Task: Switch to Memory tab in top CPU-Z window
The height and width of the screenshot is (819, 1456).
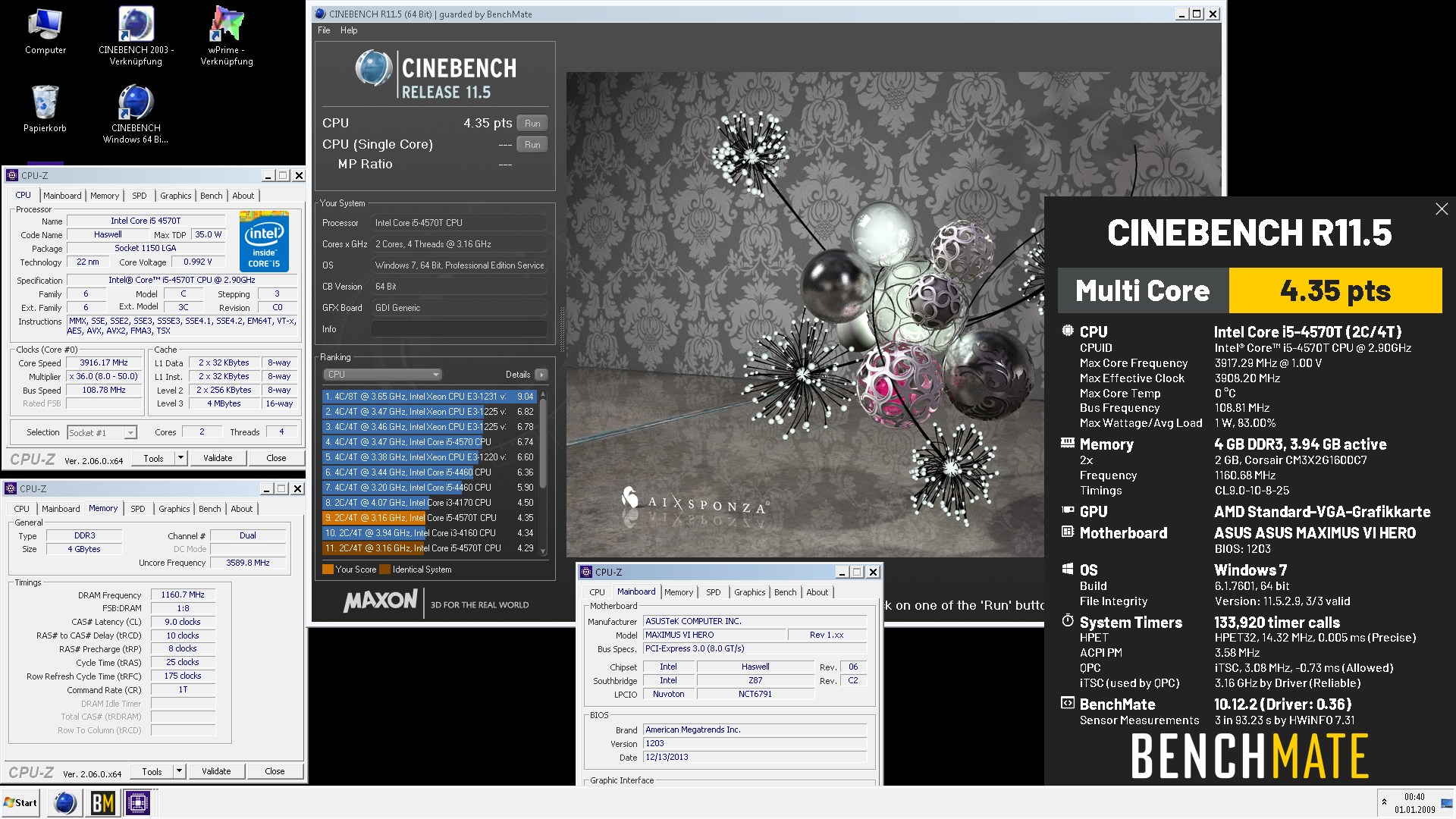Action: [x=105, y=196]
